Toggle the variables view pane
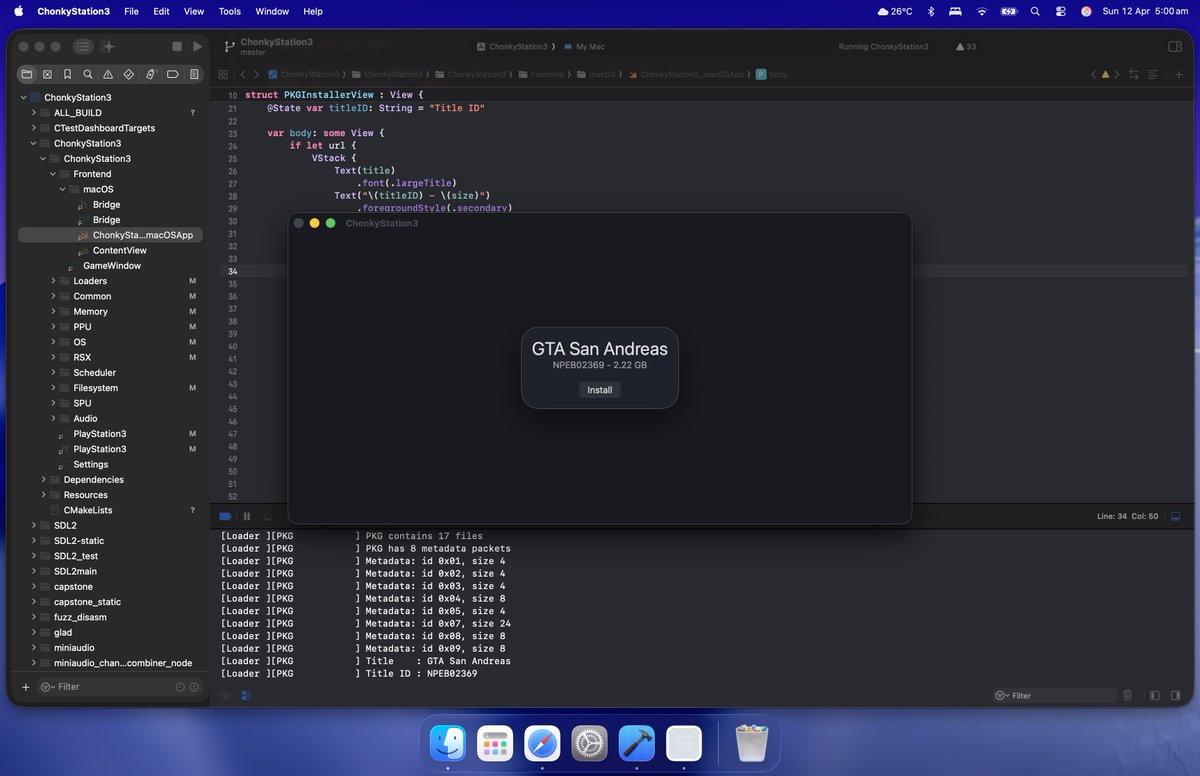Viewport: 1200px width, 776px height. [x=1154, y=695]
